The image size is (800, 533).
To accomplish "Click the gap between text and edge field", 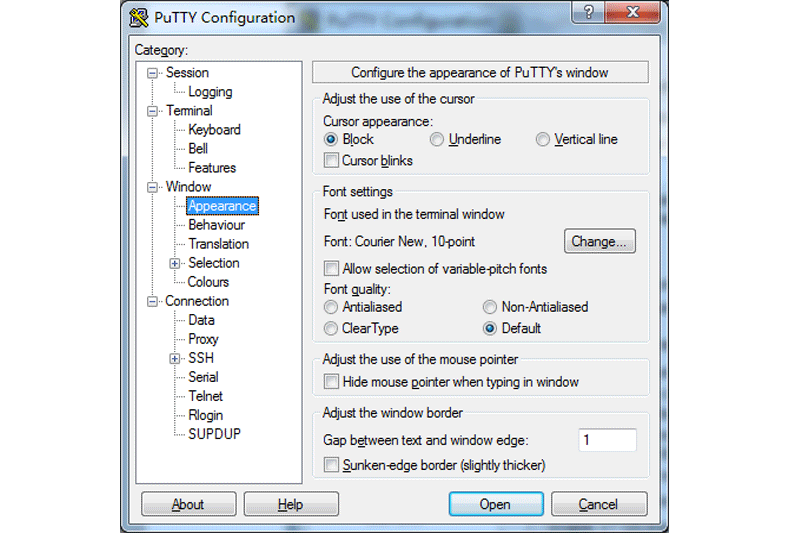I will point(607,440).
